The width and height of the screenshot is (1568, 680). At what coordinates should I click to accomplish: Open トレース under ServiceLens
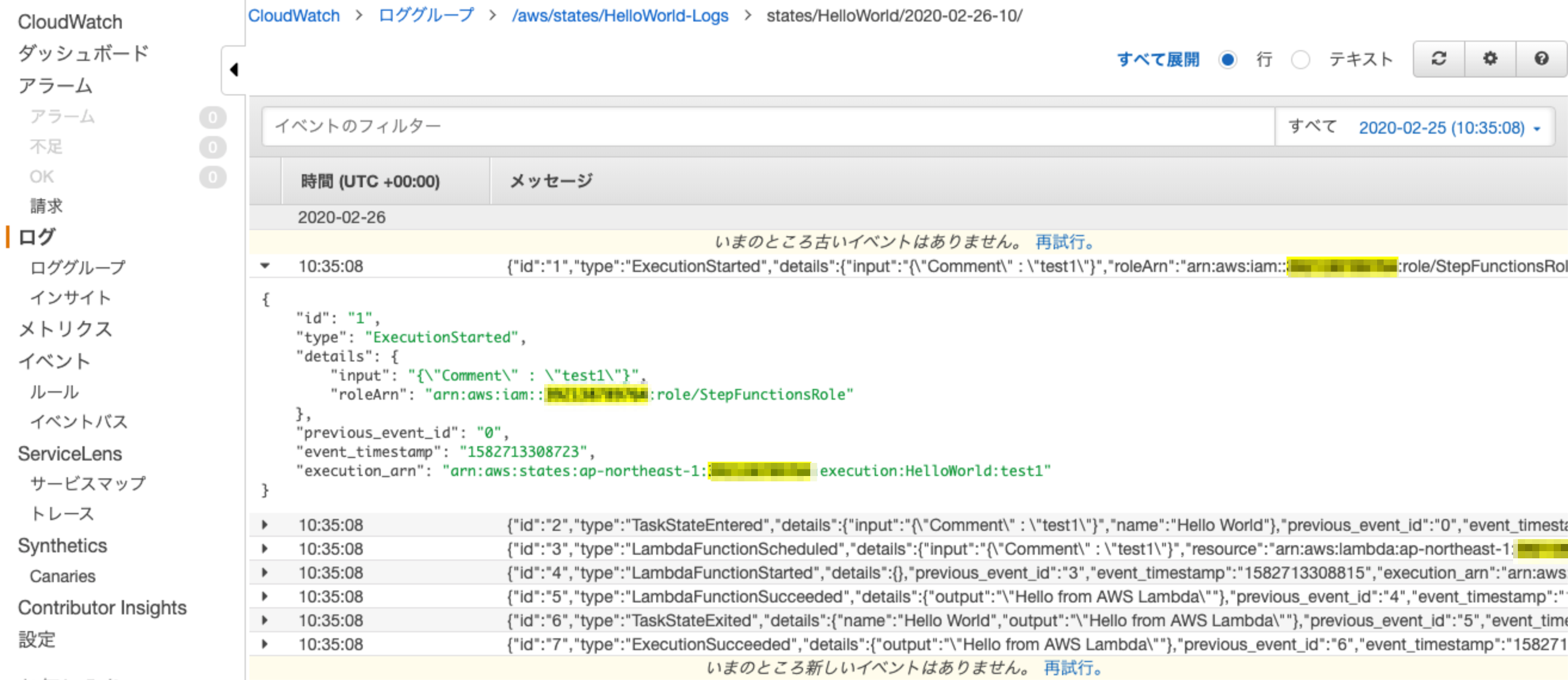61,513
